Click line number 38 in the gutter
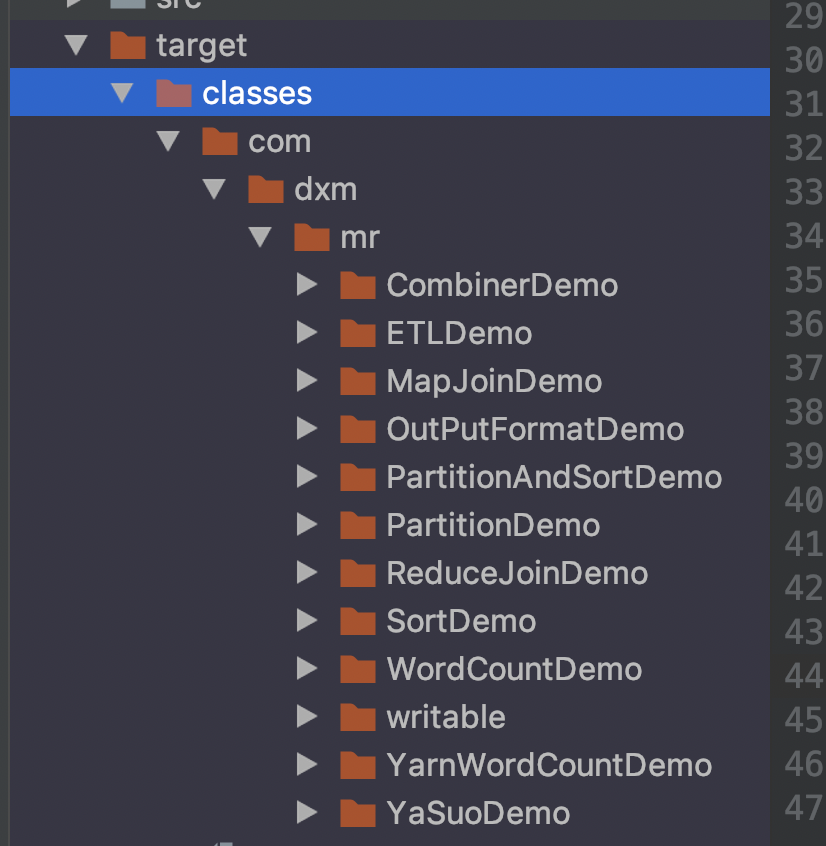 803,412
